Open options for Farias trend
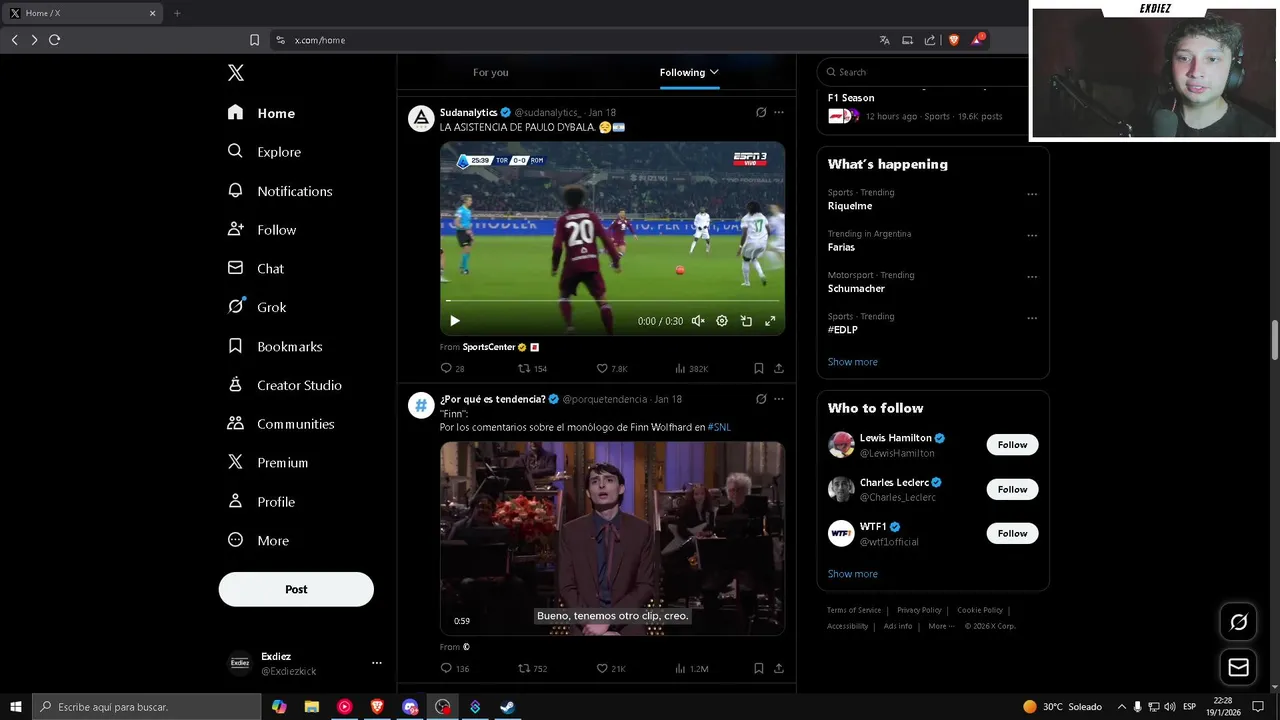1280x720 pixels. pos(1032,236)
